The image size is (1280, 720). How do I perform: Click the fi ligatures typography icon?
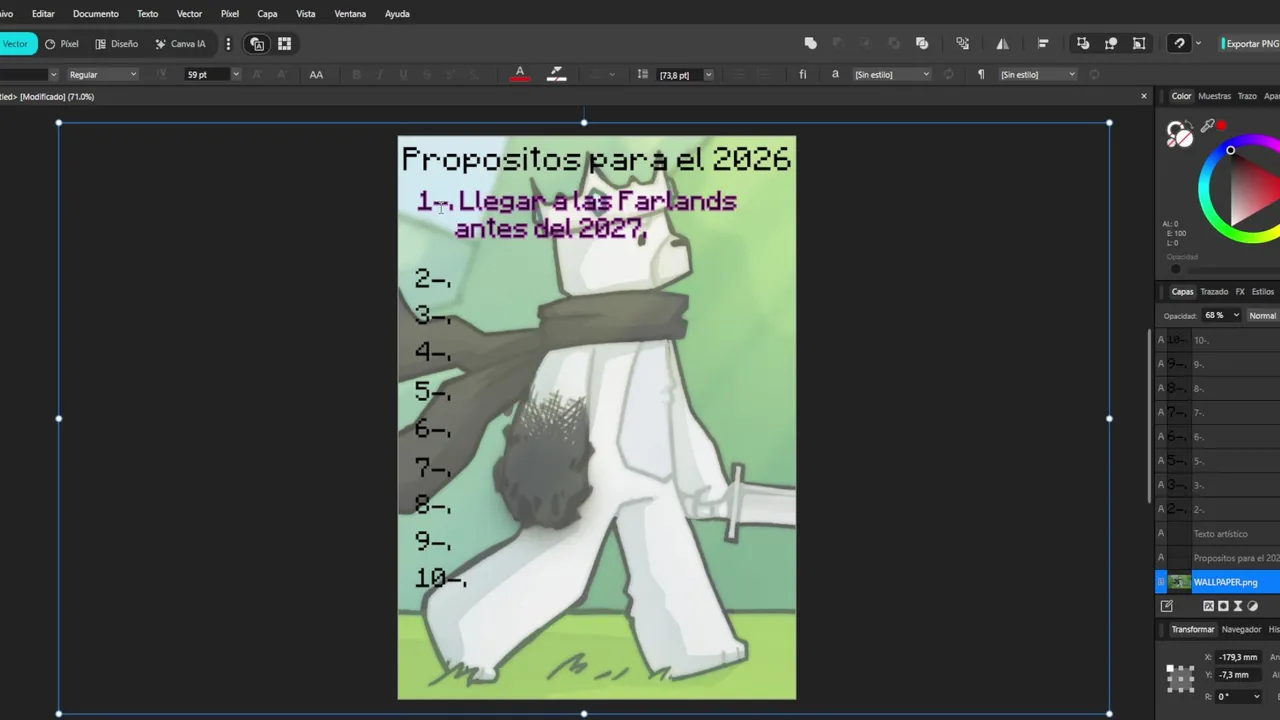(x=802, y=74)
